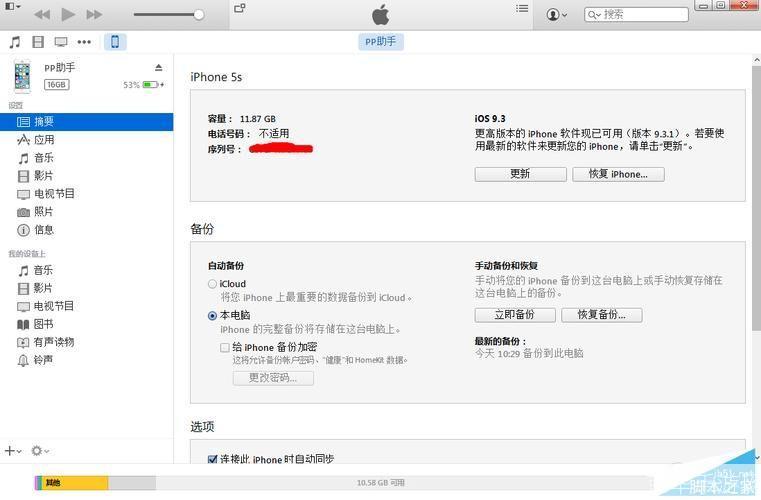Open the gear settings dropdown

(x=40, y=451)
